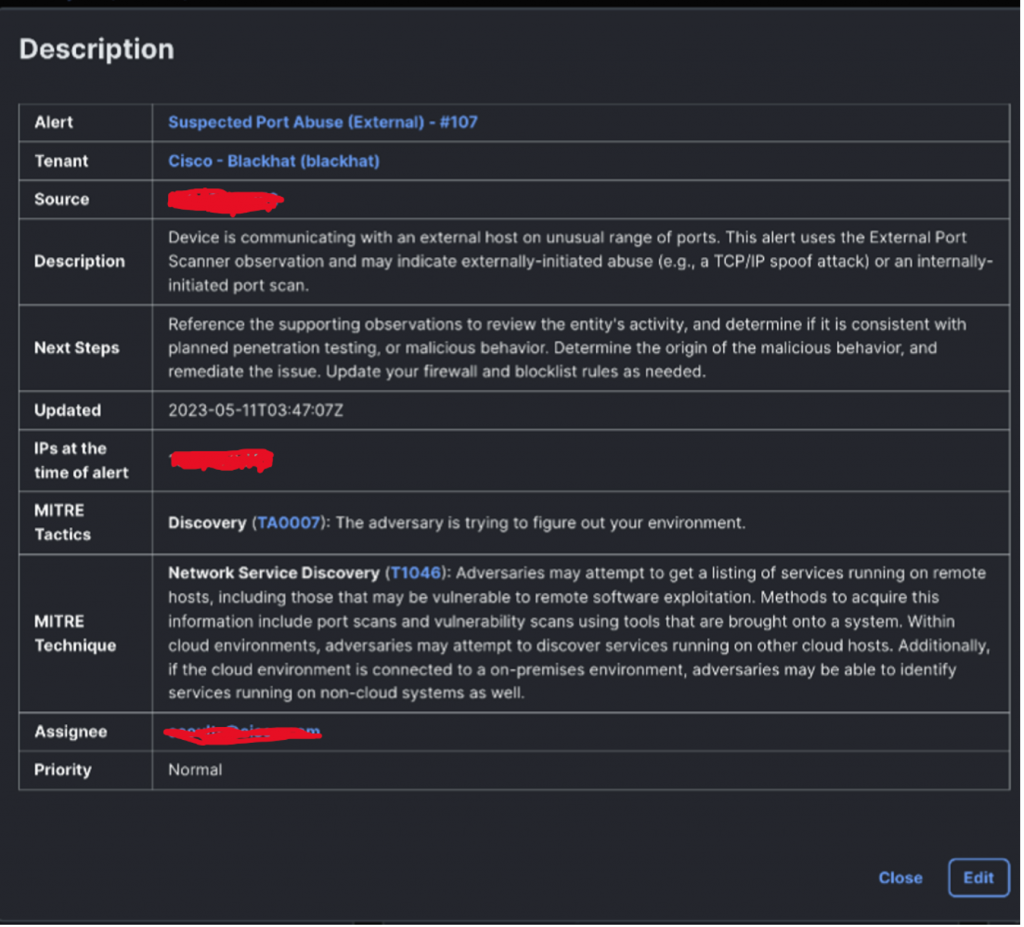Click the redacted IP address value
The width and height of the screenshot is (1024, 927).
(x=221, y=461)
